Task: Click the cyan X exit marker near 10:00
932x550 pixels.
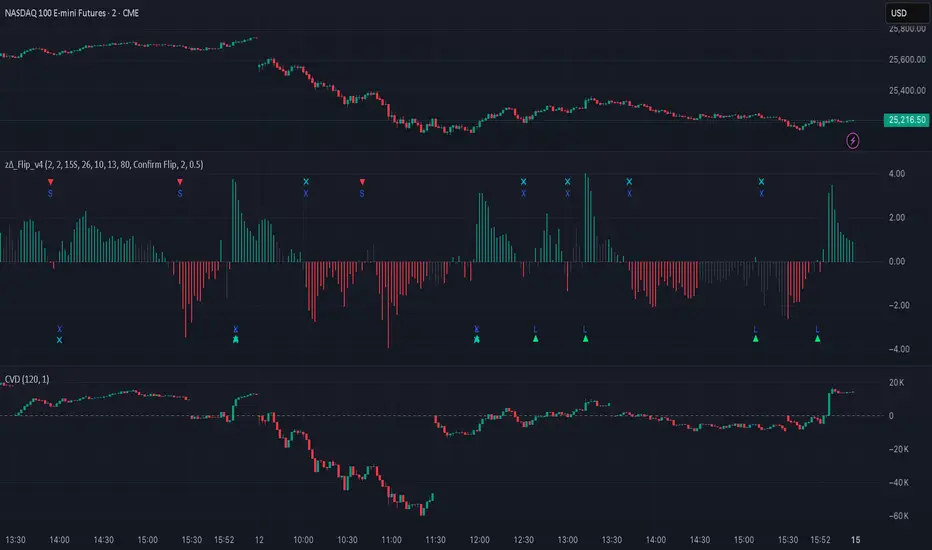Action: pyautogui.click(x=306, y=182)
